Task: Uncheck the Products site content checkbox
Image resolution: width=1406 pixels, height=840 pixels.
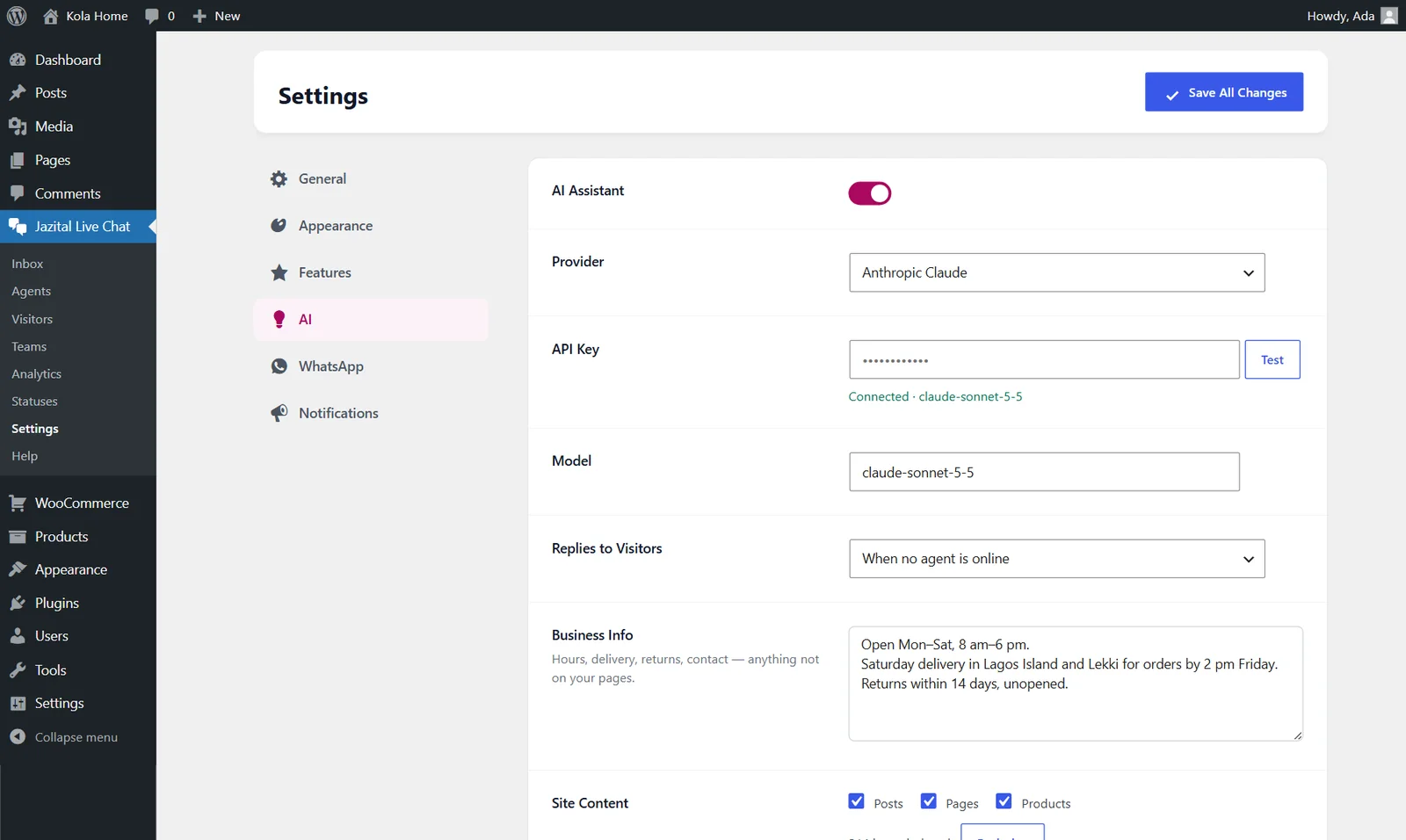Action: (x=1004, y=801)
